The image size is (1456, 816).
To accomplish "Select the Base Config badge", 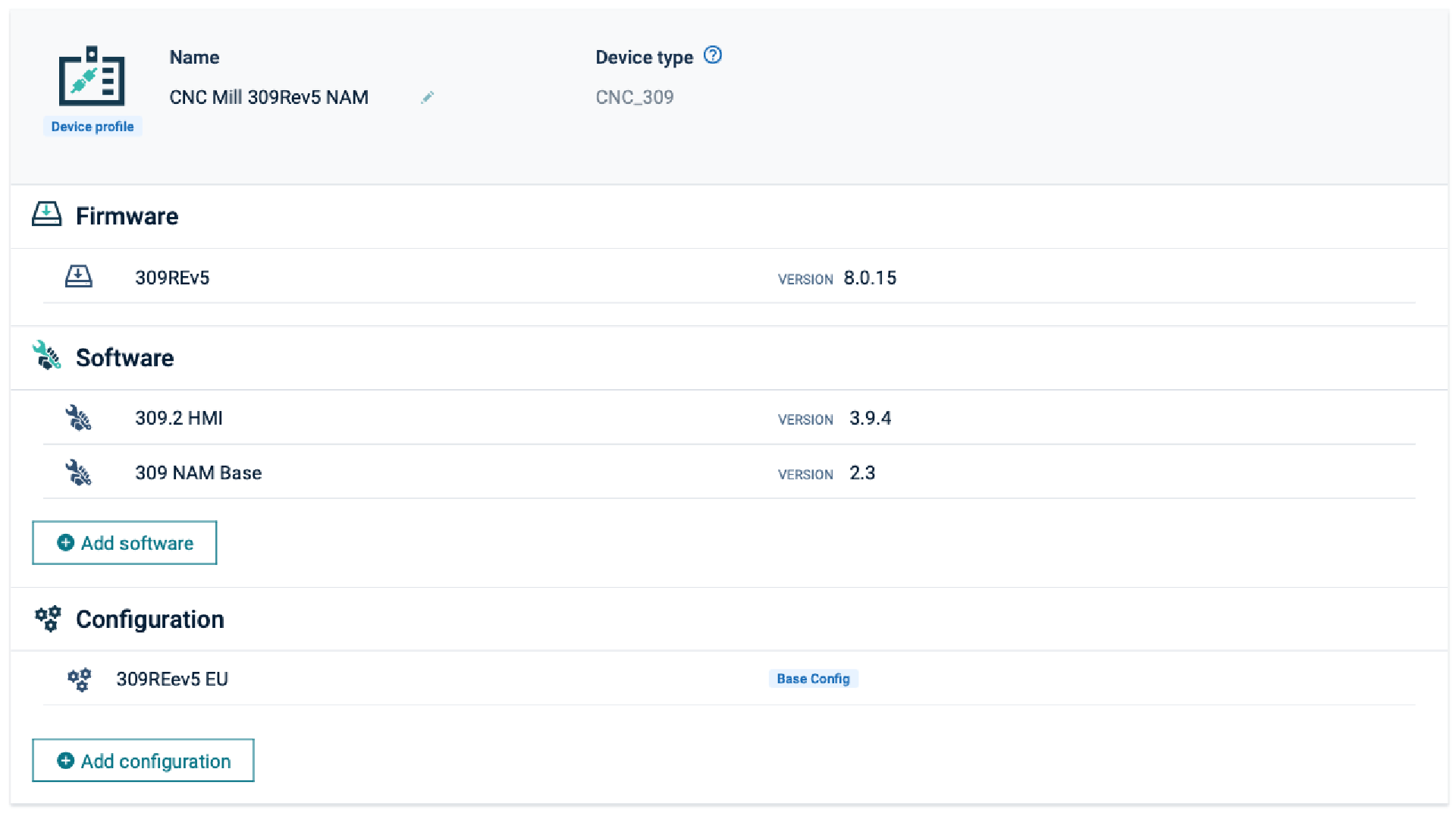I will (813, 678).
